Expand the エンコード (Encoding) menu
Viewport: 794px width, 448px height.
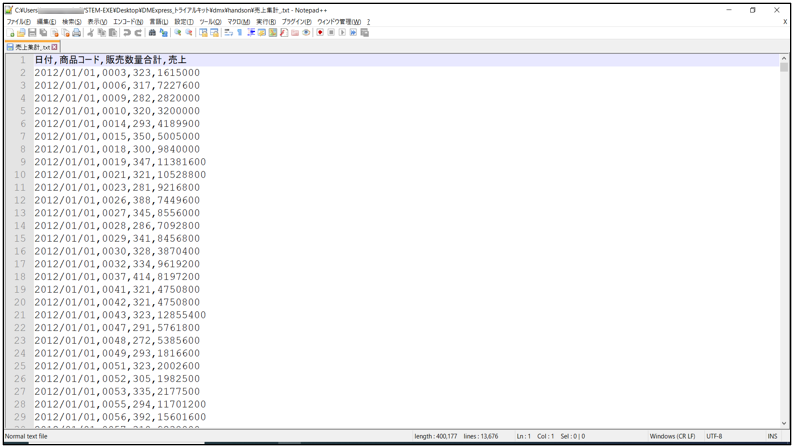coord(127,21)
